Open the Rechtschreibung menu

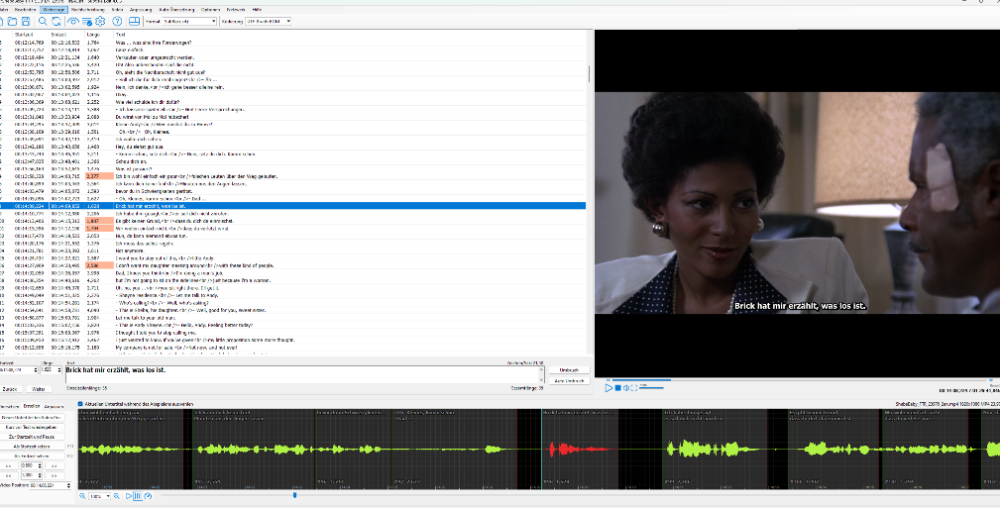click(87, 10)
